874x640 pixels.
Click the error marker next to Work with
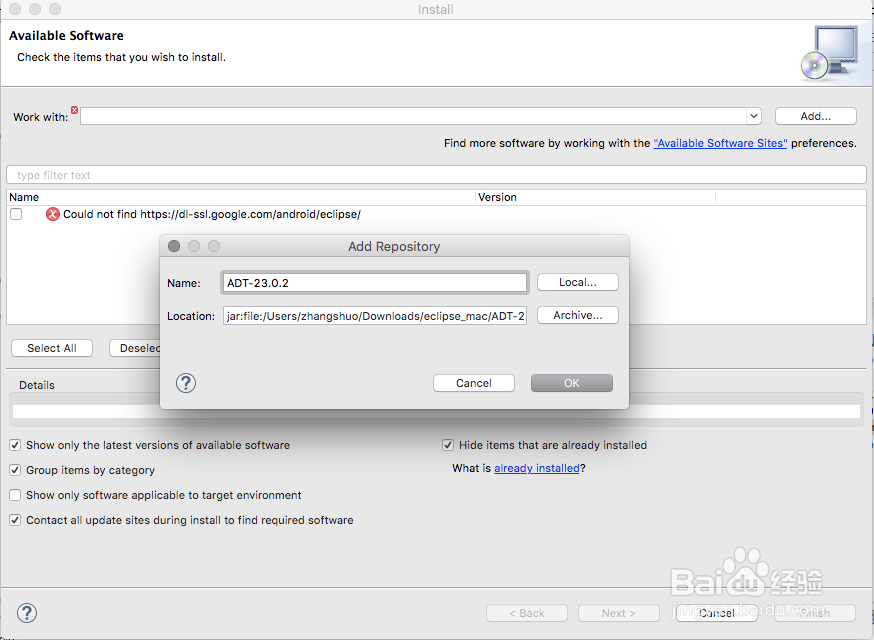pos(74,110)
